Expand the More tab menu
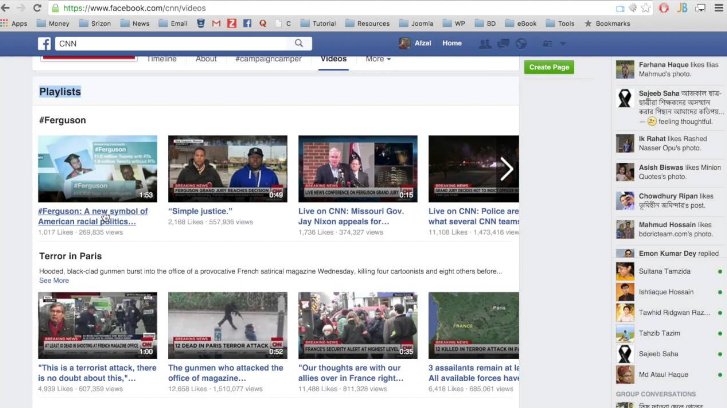 pos(378,59)
